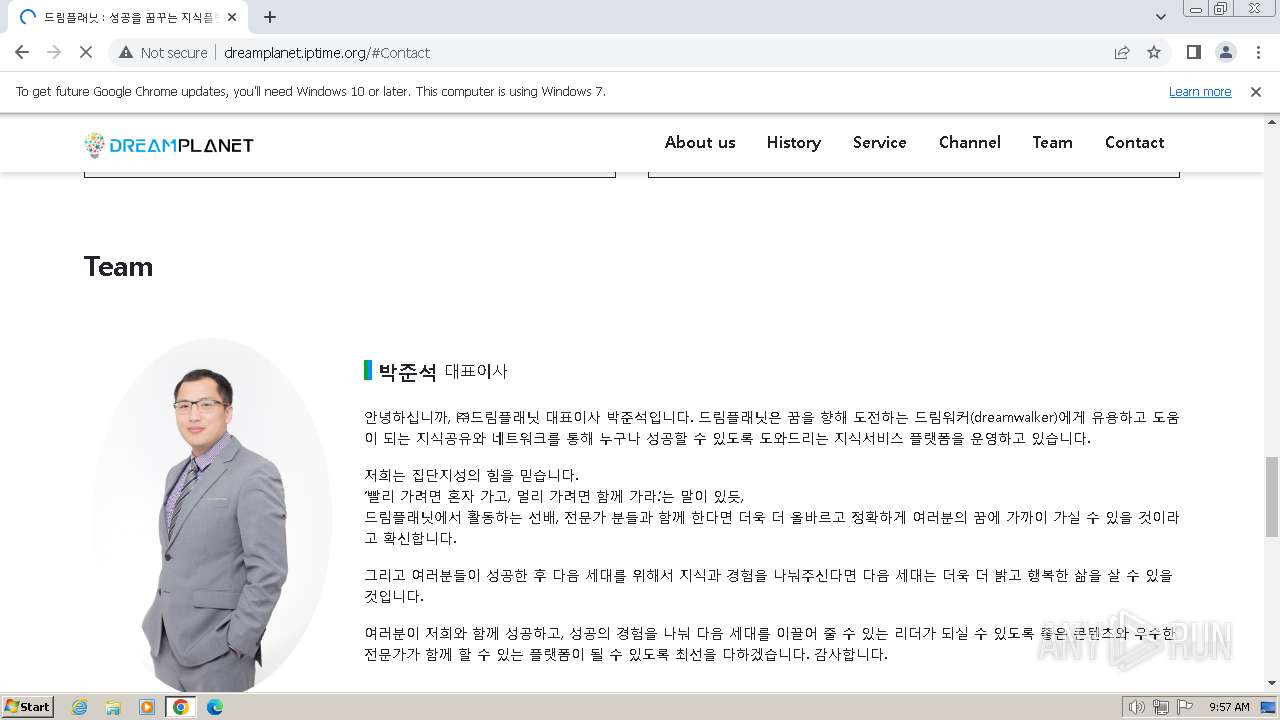1280x720 pixels.
Task: Click the forward navigation arrow
Action: [54, 52]
